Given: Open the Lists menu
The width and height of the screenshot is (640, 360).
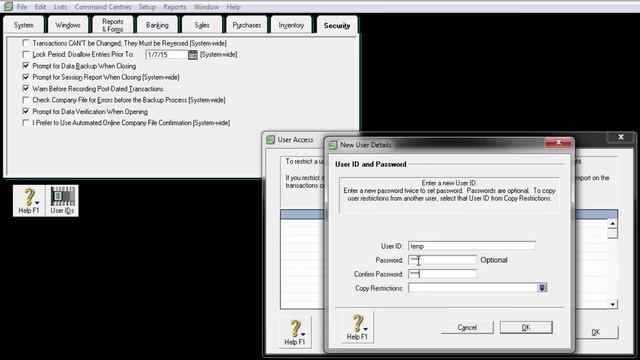Looking at the screenshot, I should click(x=60, y=7).
